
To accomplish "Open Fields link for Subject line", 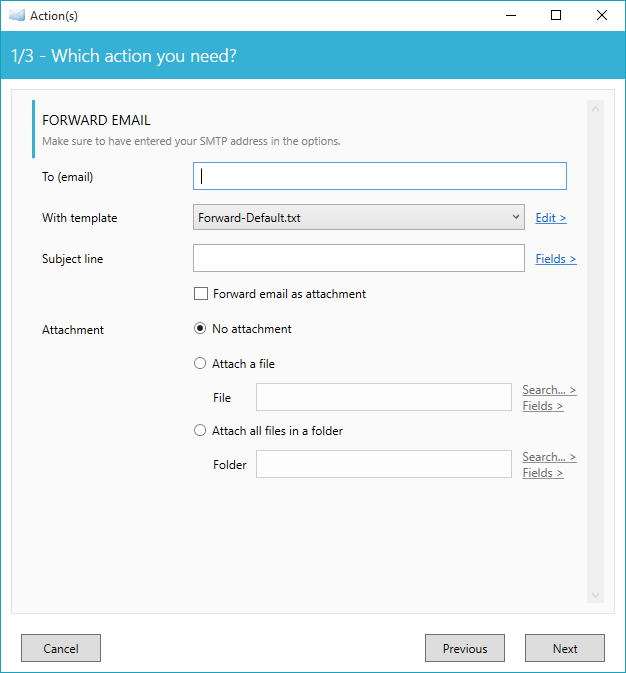I will pyautogui.click(x=556, y=259).
